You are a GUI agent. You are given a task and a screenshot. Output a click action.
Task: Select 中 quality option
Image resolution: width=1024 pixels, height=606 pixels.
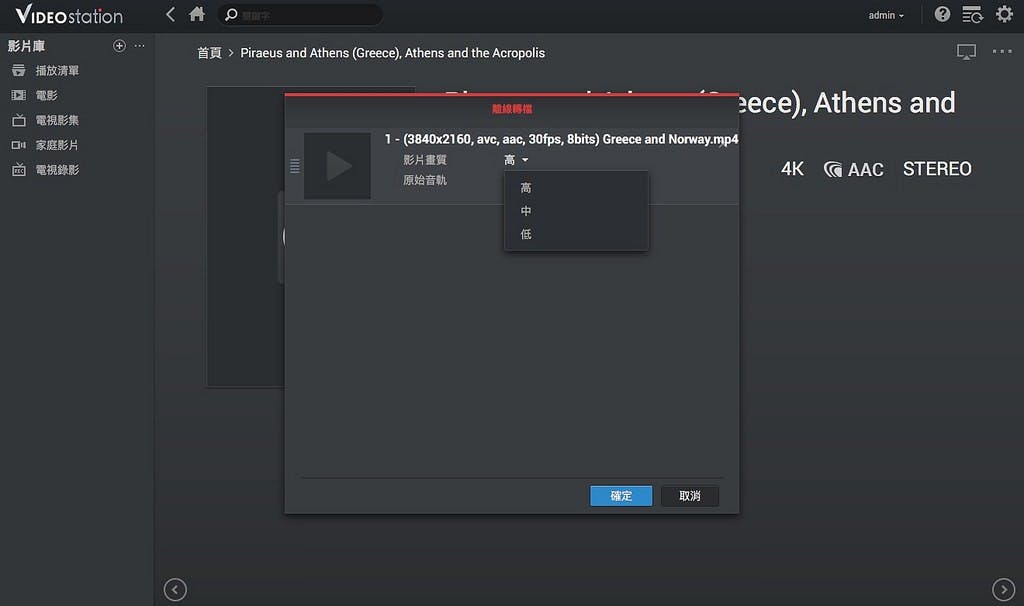[x=576, y=211]
